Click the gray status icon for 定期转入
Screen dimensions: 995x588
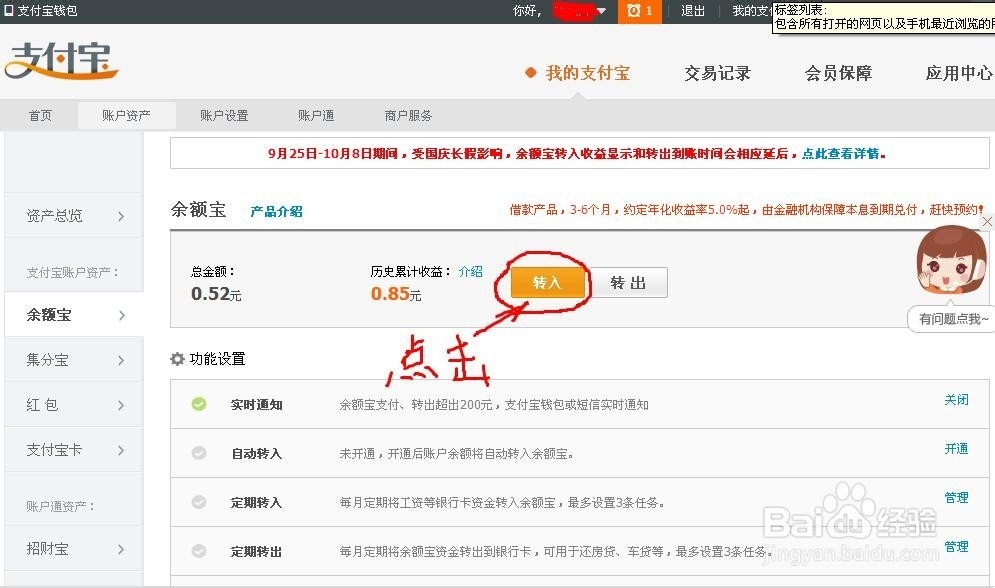(x=199, y=502)
